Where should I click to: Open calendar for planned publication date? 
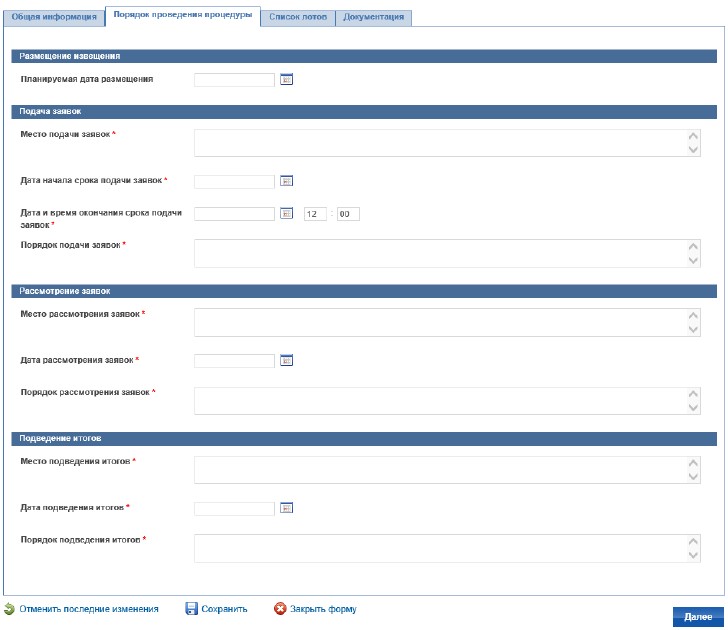(286, 79)
